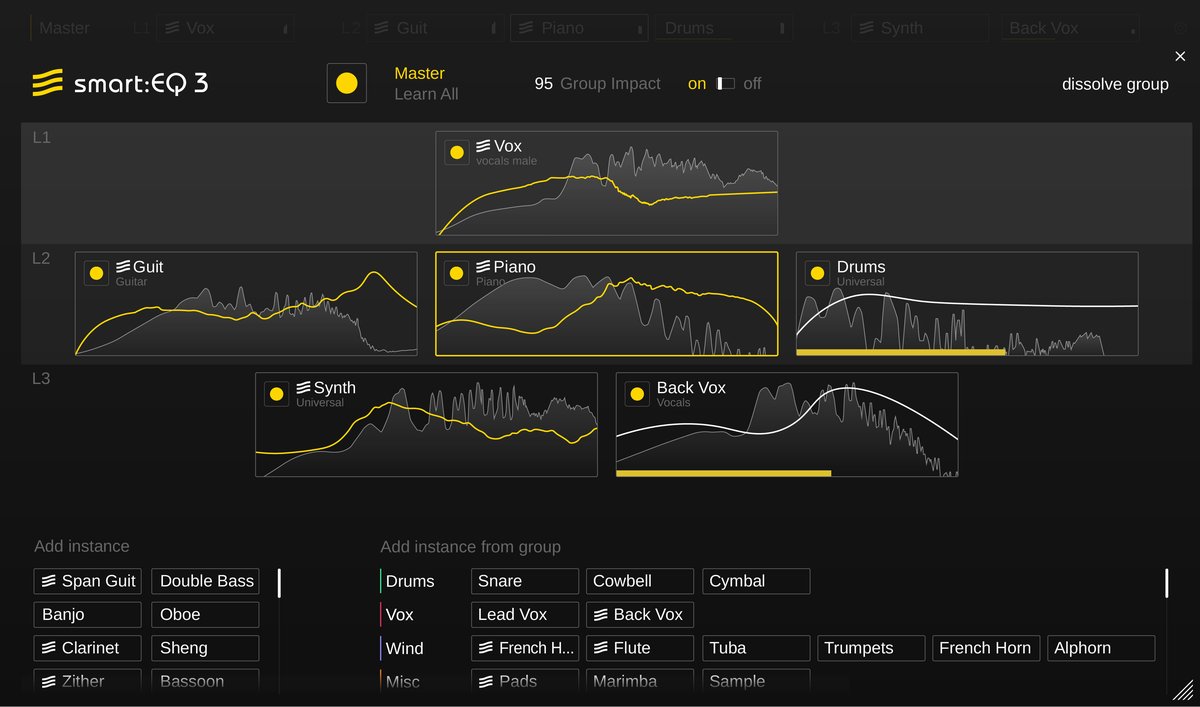Click the resize grip in the bottom corner

[1182, 689]
